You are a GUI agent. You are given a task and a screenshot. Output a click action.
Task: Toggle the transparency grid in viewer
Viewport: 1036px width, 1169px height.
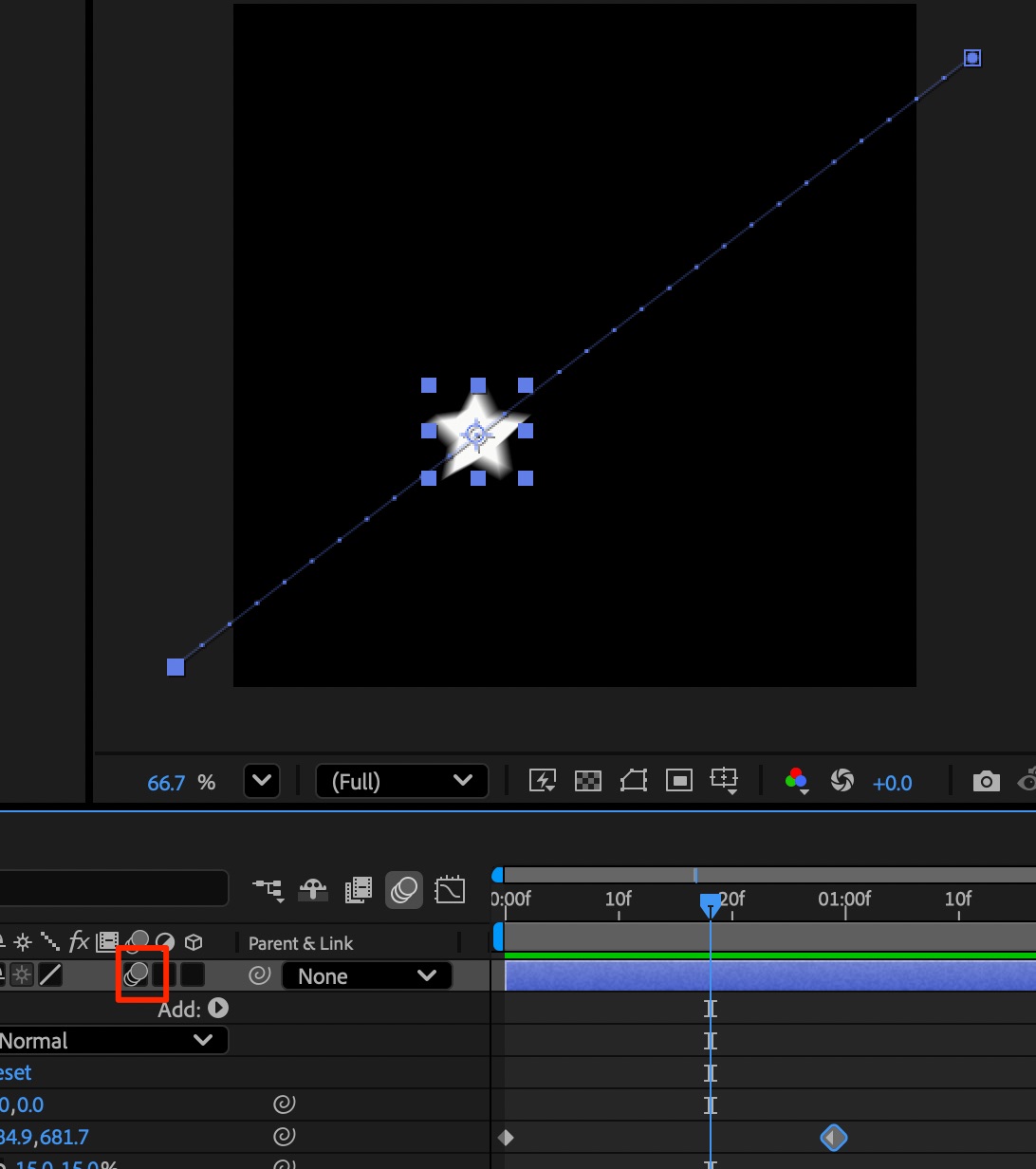pyautogui.click(x=588, y=781)
